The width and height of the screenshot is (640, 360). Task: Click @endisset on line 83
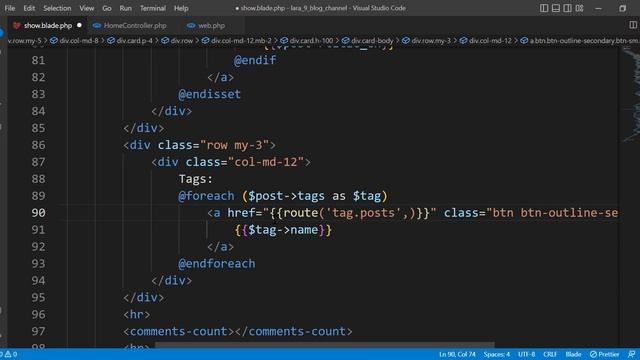(x=209, y=94)
